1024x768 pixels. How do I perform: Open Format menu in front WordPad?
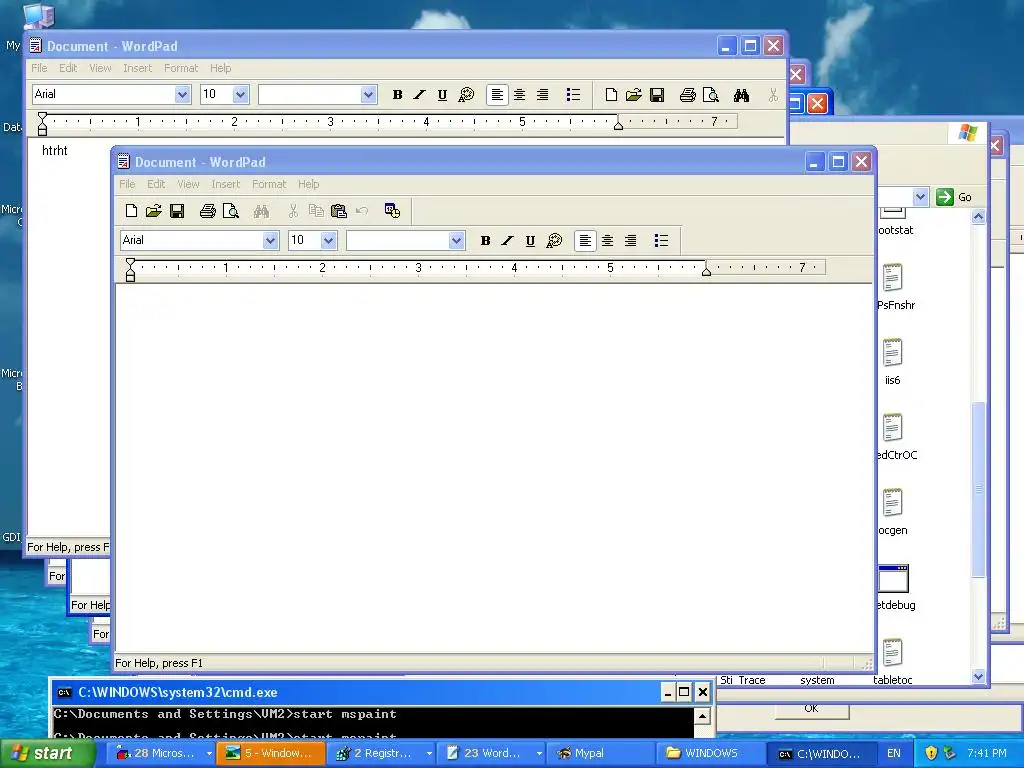tap(269, 184)
